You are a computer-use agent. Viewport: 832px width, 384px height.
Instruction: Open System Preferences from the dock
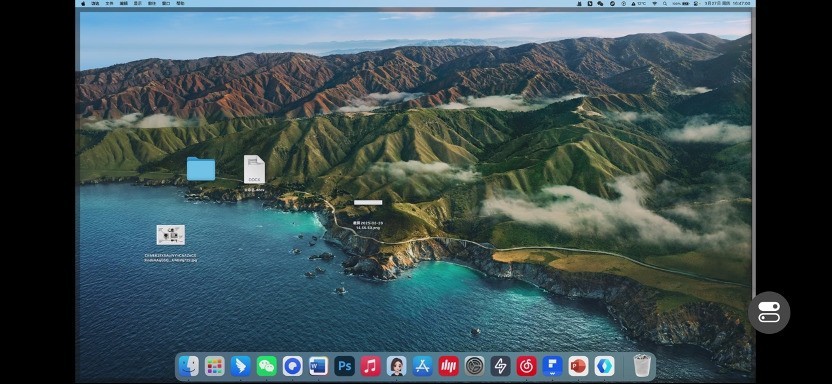coord(474,366)
